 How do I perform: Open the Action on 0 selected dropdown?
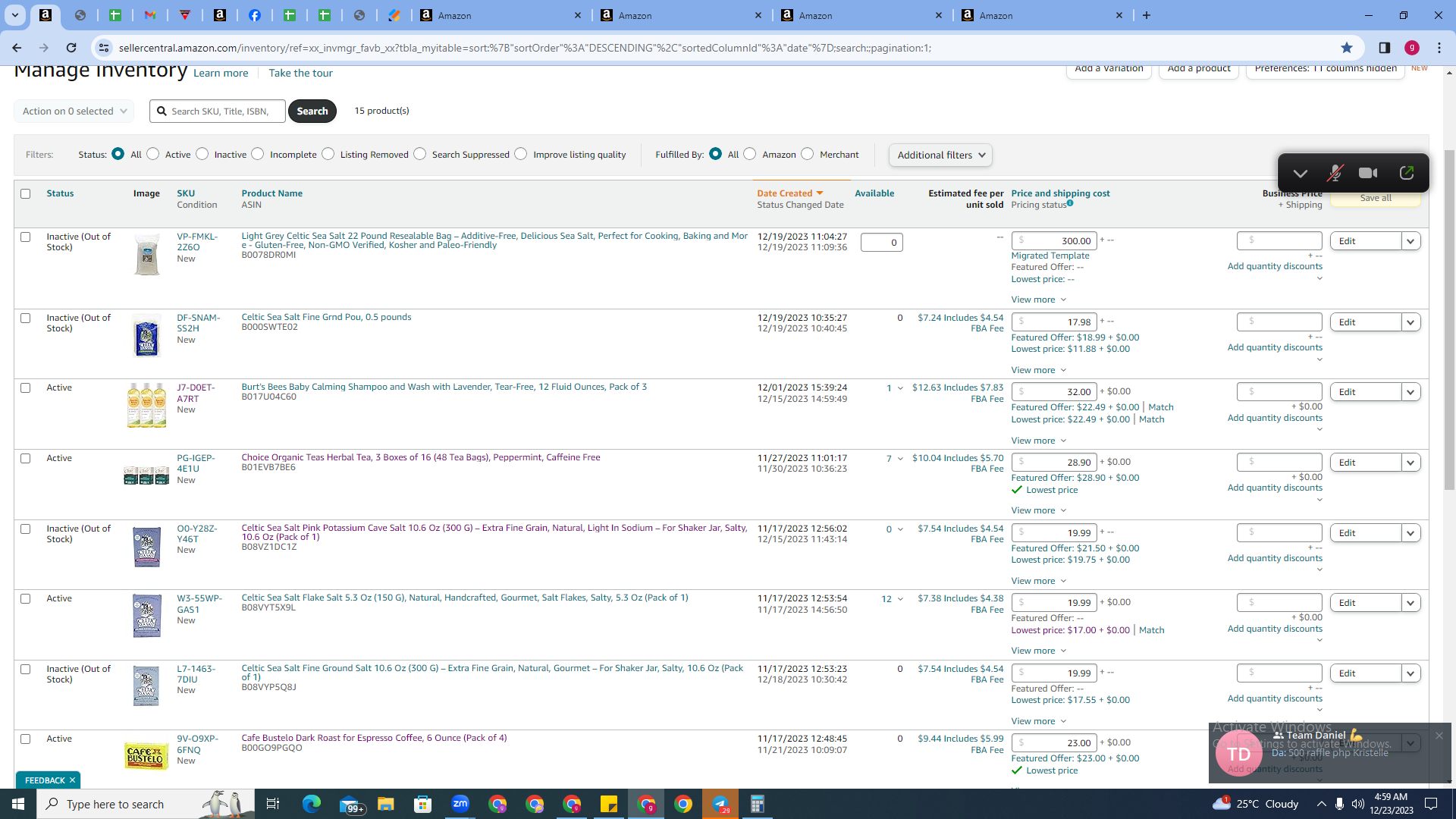tap(74, 111)
